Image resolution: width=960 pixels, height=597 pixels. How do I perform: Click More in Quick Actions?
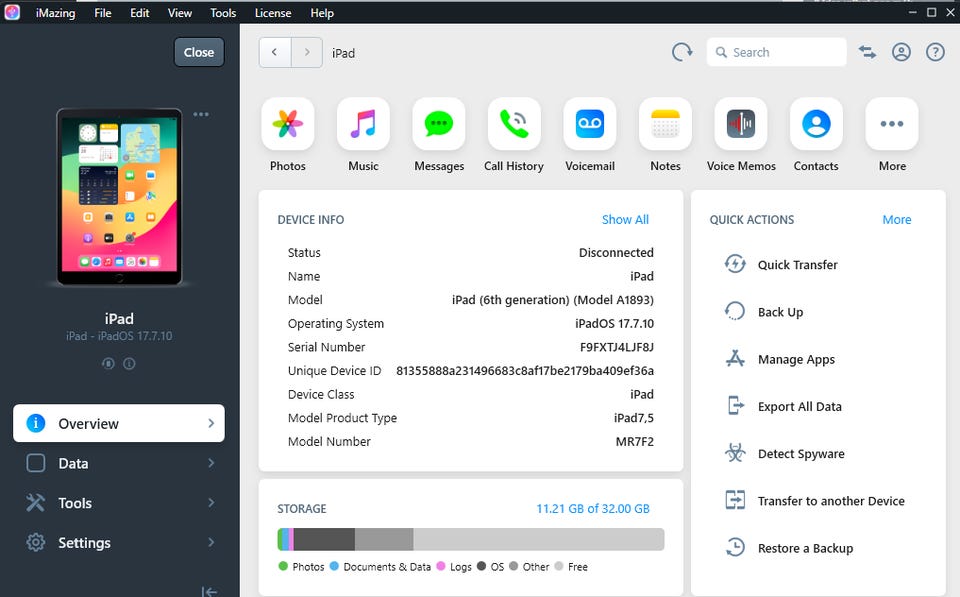[x=897, y=219]
